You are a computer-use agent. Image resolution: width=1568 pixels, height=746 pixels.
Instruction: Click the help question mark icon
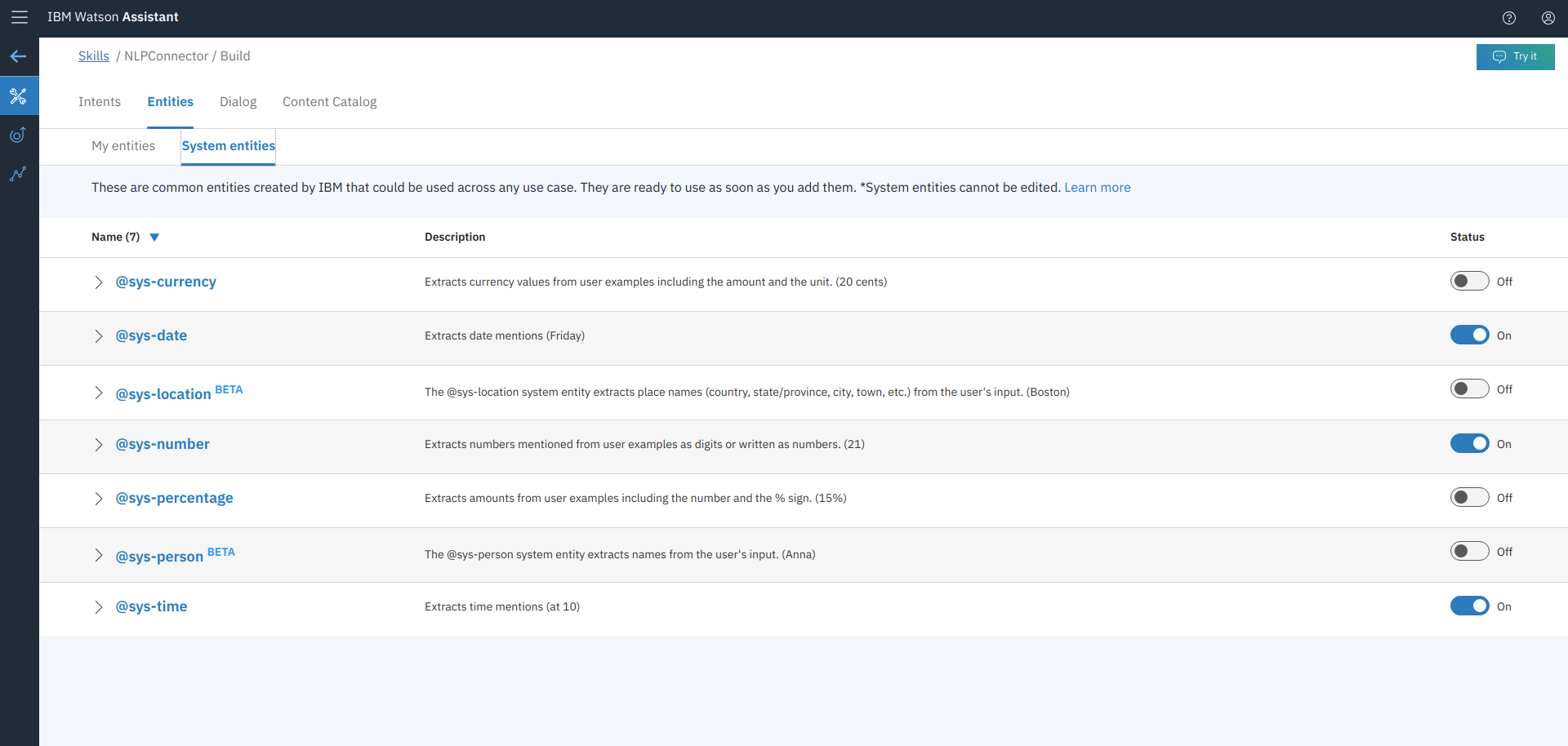(x=1509, y=18)
